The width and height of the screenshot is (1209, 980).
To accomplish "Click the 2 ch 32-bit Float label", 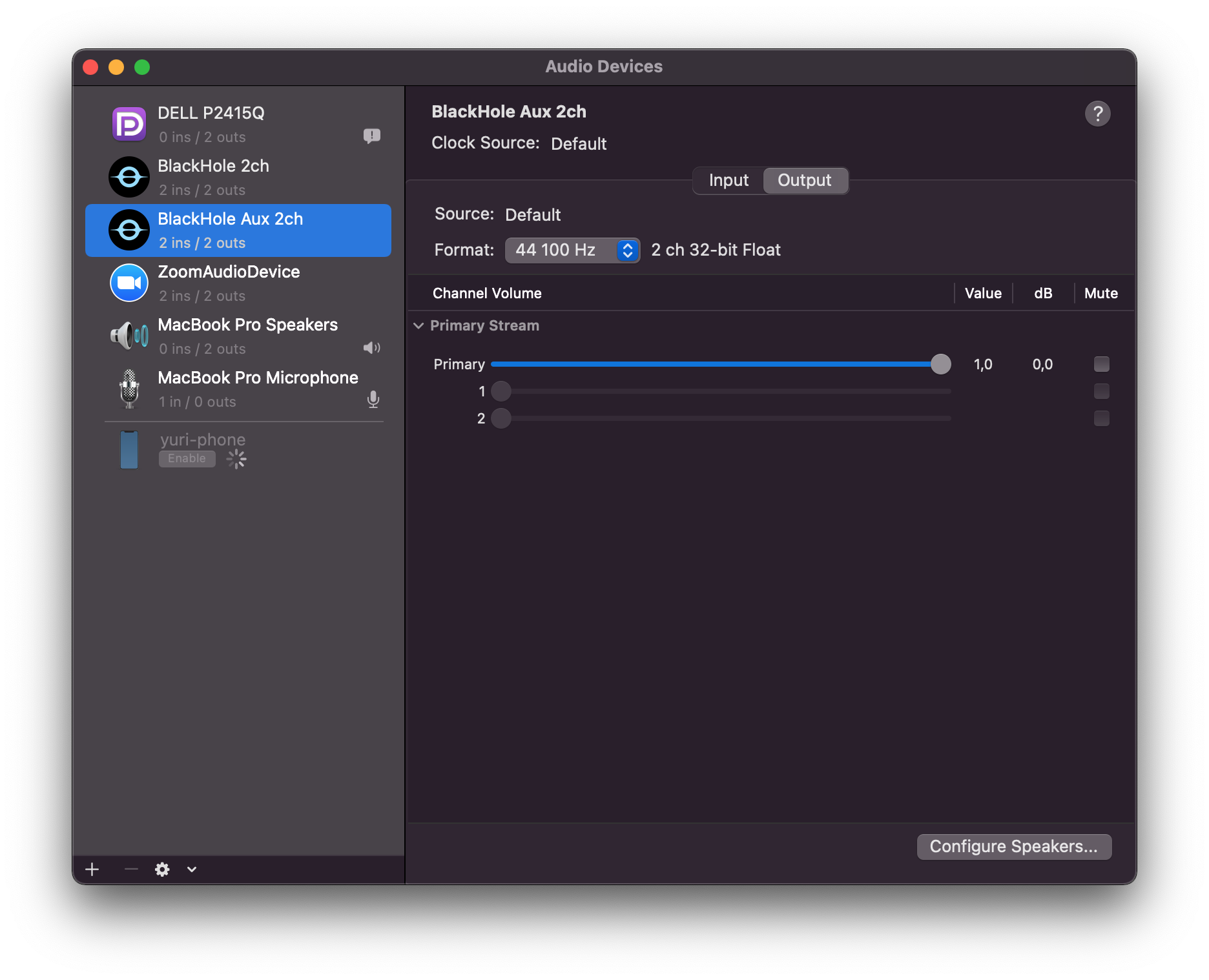I will tap(716, 250).
